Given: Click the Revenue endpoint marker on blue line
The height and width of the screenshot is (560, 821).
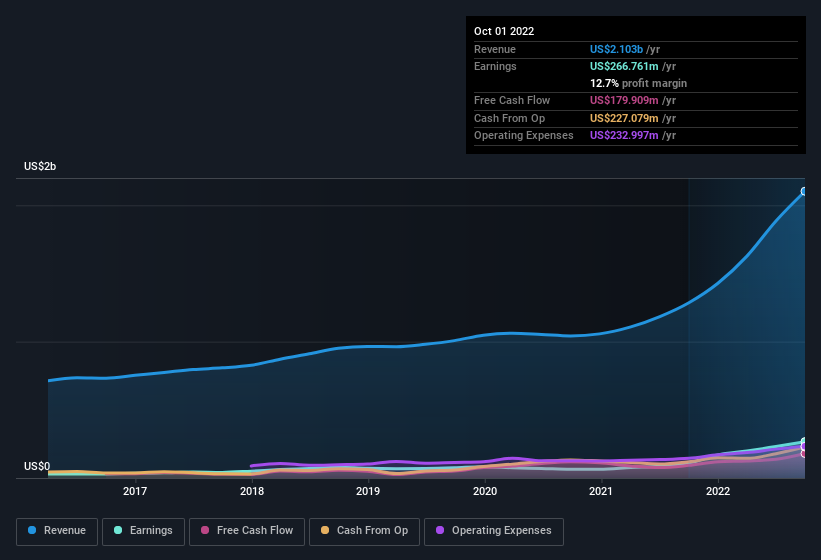Looking at the screenshot, I should point(804,192).
